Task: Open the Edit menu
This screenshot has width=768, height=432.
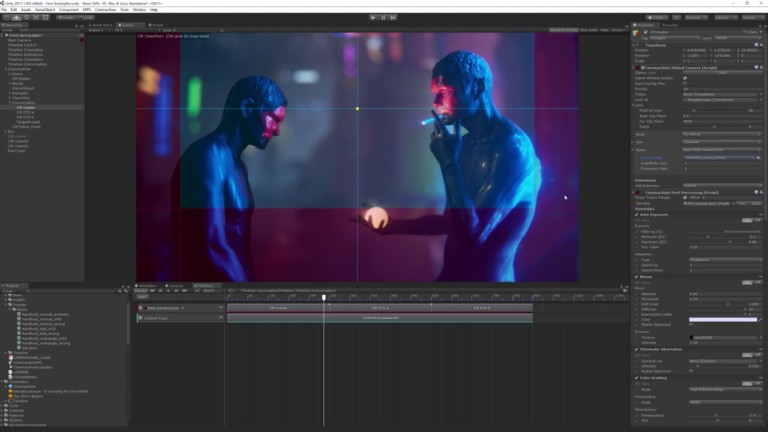Action: 13,9
